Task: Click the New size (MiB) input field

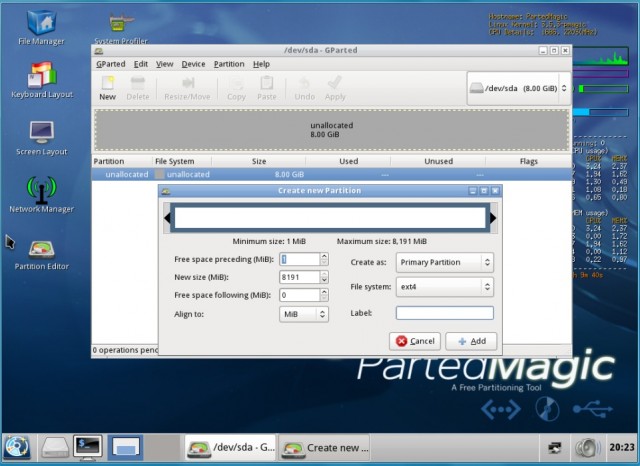Action: [x=300, y=277]
